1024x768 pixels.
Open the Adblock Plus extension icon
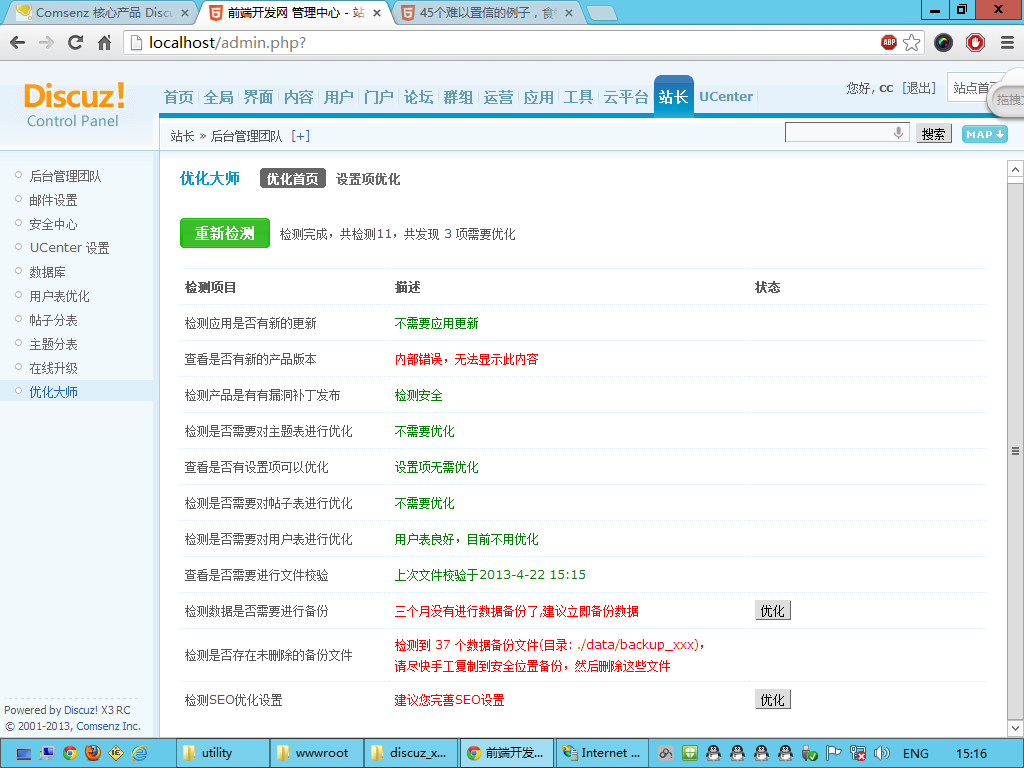pos(889,42)
